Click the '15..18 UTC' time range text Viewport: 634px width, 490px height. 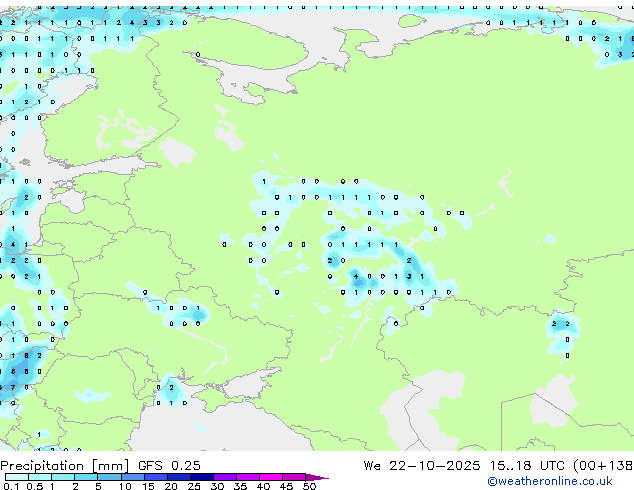[526, 466]
